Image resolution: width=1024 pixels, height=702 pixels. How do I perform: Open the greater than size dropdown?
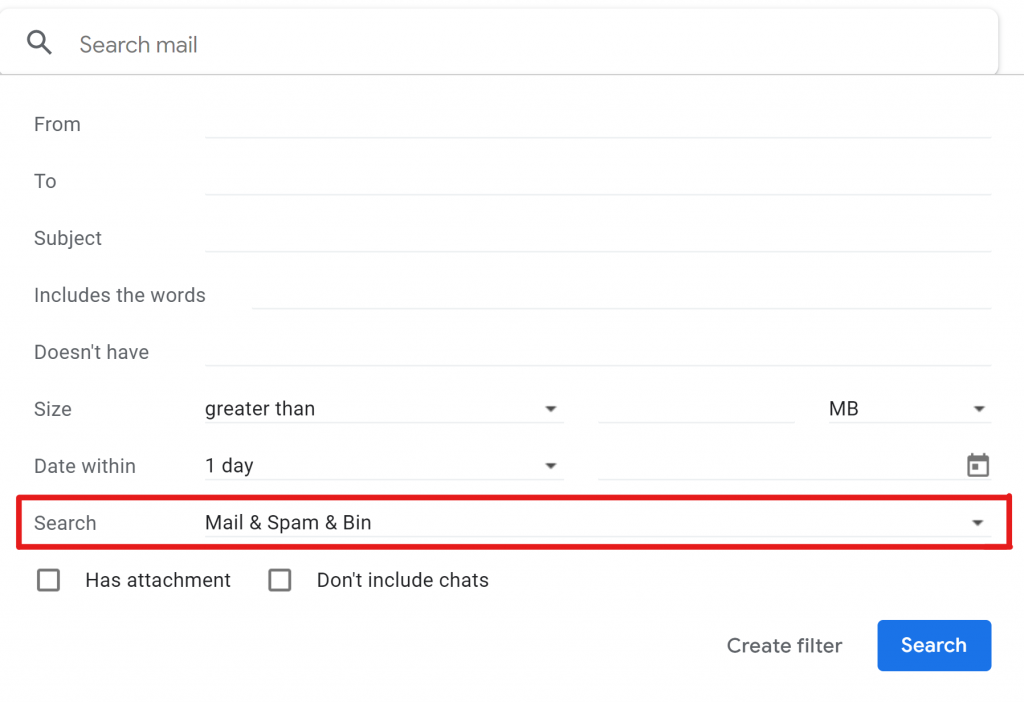(384, 409)
